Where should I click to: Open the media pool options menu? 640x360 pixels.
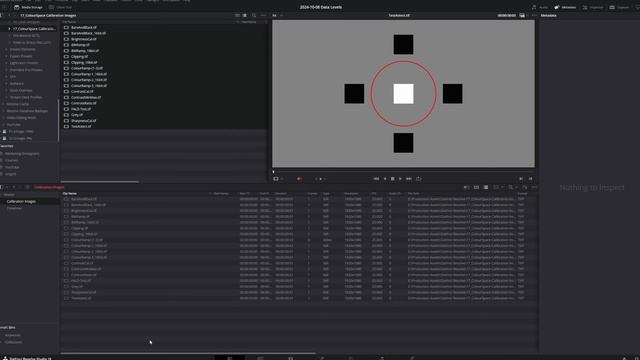pyautogui.click(x=534, y=187)
